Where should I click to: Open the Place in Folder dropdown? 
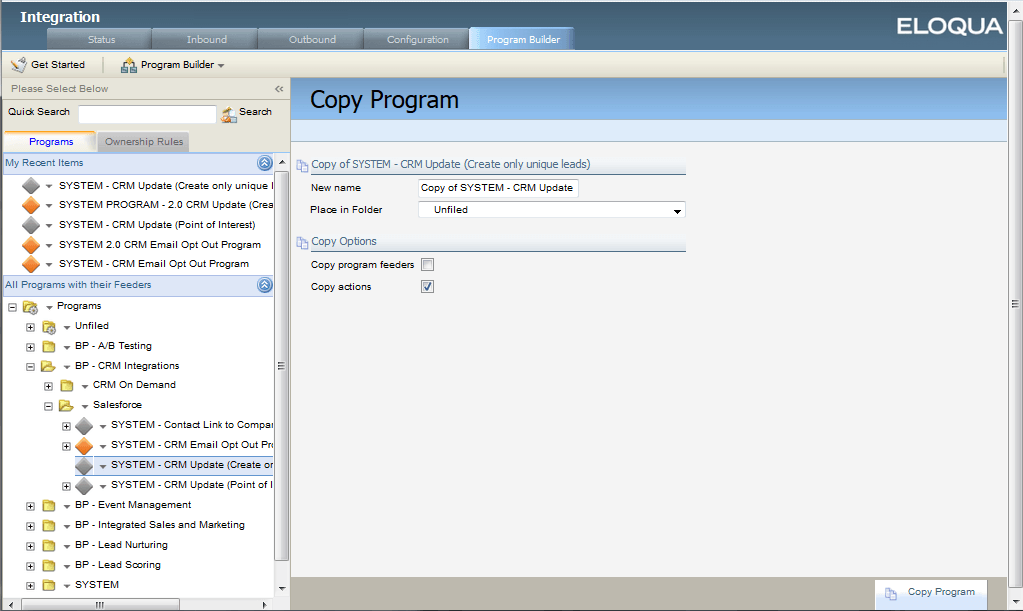click(677, 211)
